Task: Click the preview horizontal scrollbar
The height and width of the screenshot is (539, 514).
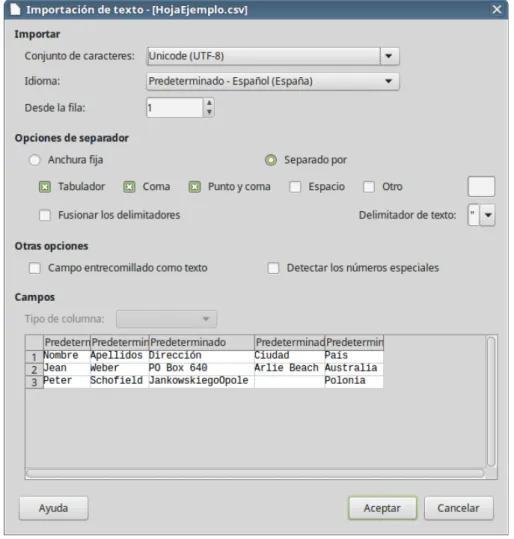Action: click(255, 474)
